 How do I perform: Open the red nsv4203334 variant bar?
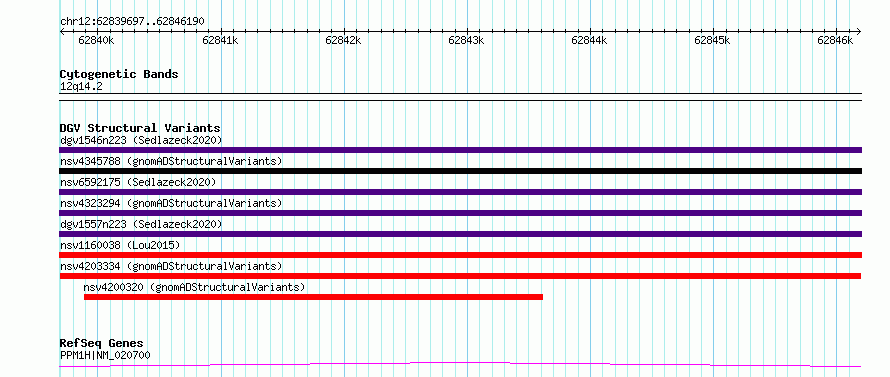(x=460, y=276)
